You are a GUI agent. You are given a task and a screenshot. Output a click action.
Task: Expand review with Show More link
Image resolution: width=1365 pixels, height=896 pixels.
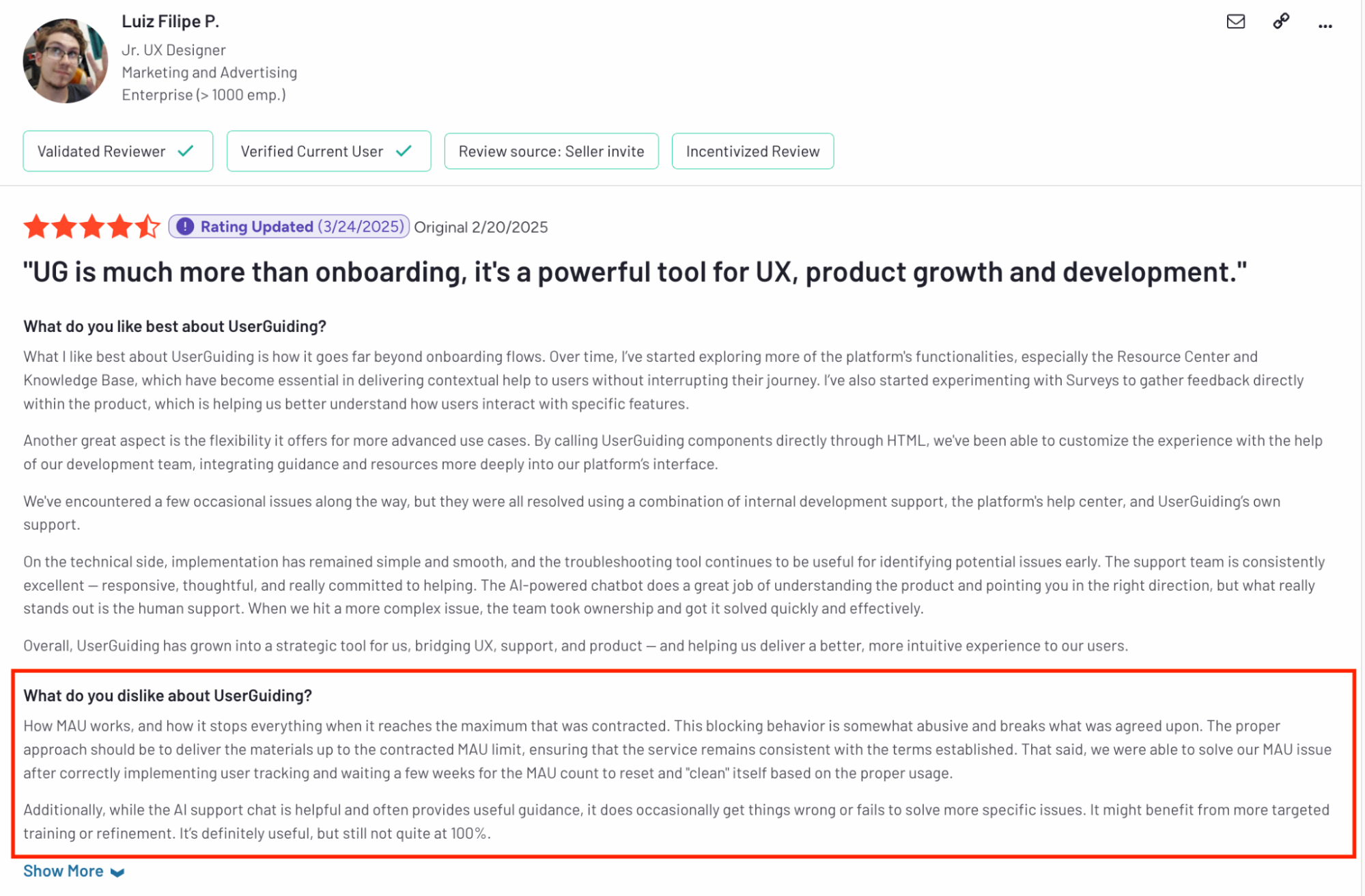(x=74, y=871)
